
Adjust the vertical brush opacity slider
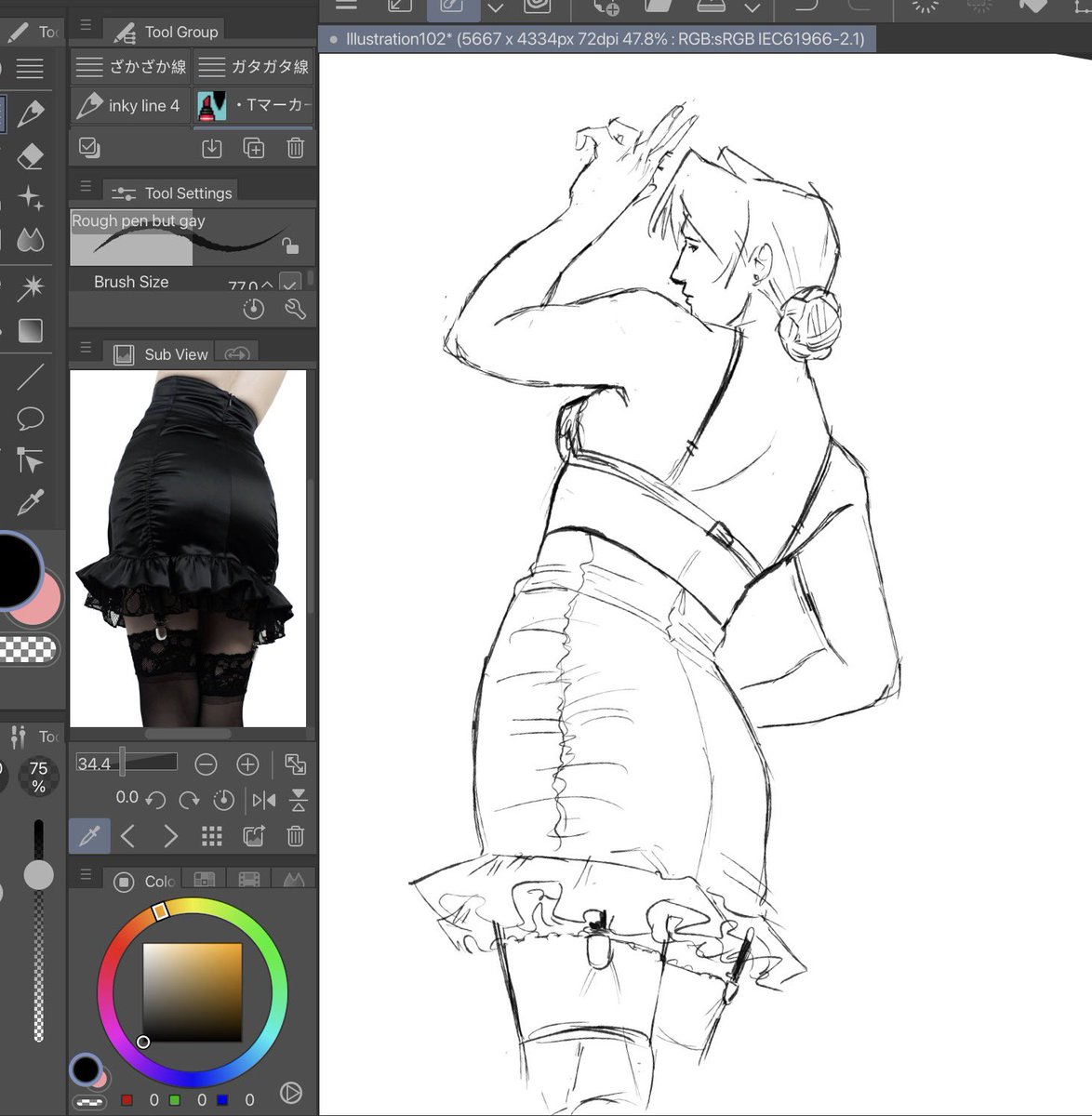(38, 930)
